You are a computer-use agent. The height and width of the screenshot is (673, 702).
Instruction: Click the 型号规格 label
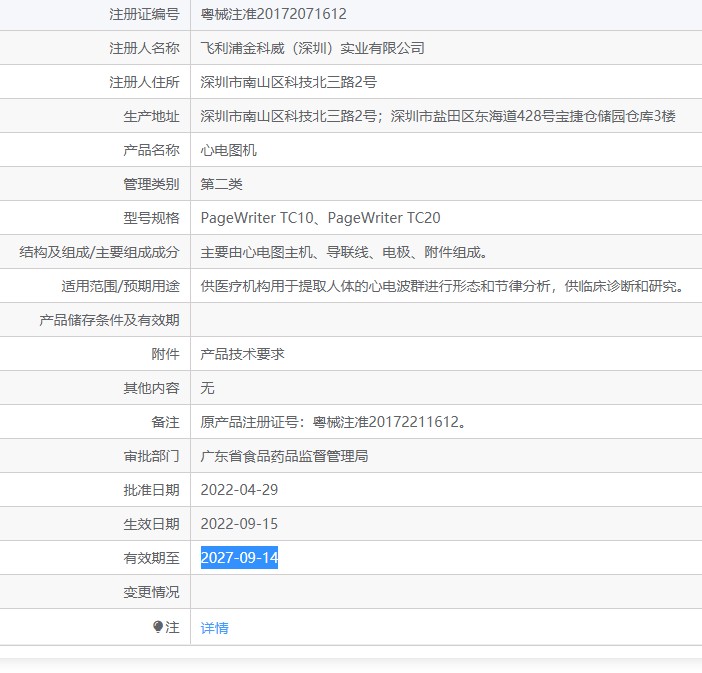(x=151, y=218)
